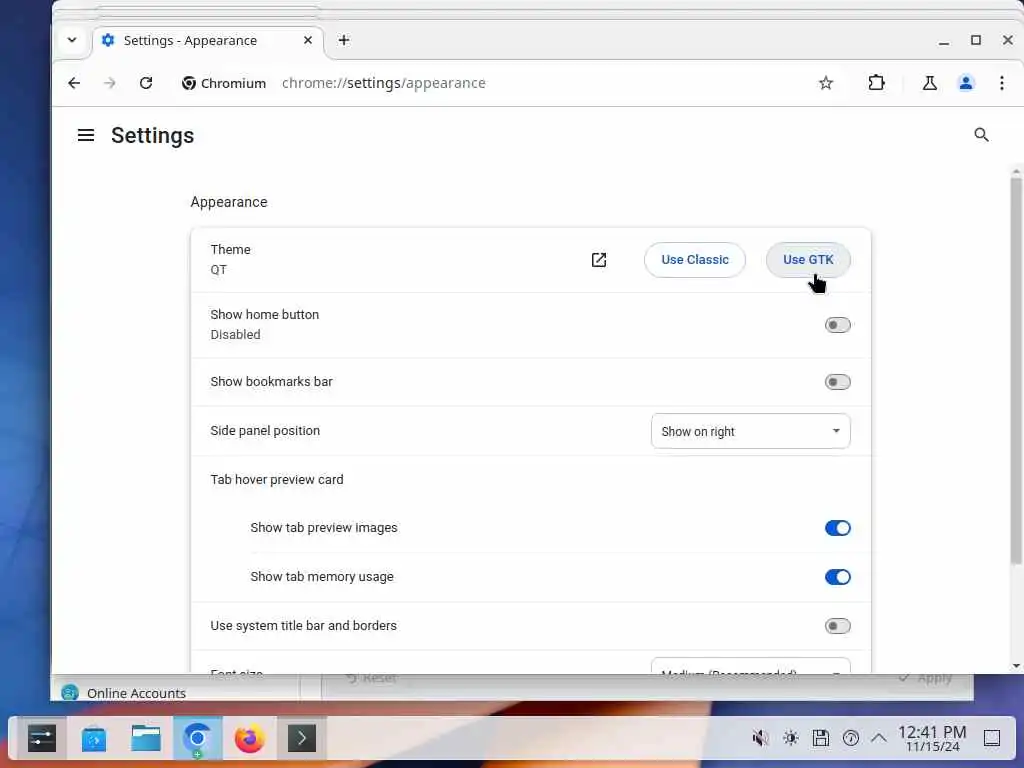Close the Settings - Appearance tab
Image resolution: width=1024 pixels, height=768 pixels.
(308, 40)
